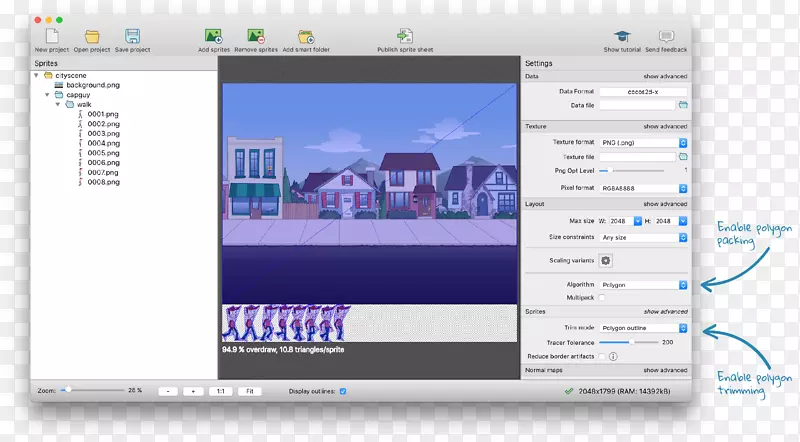Screen dimensions: 800x442
Task: Publish the sprite sheet
Action: (405, 37)
